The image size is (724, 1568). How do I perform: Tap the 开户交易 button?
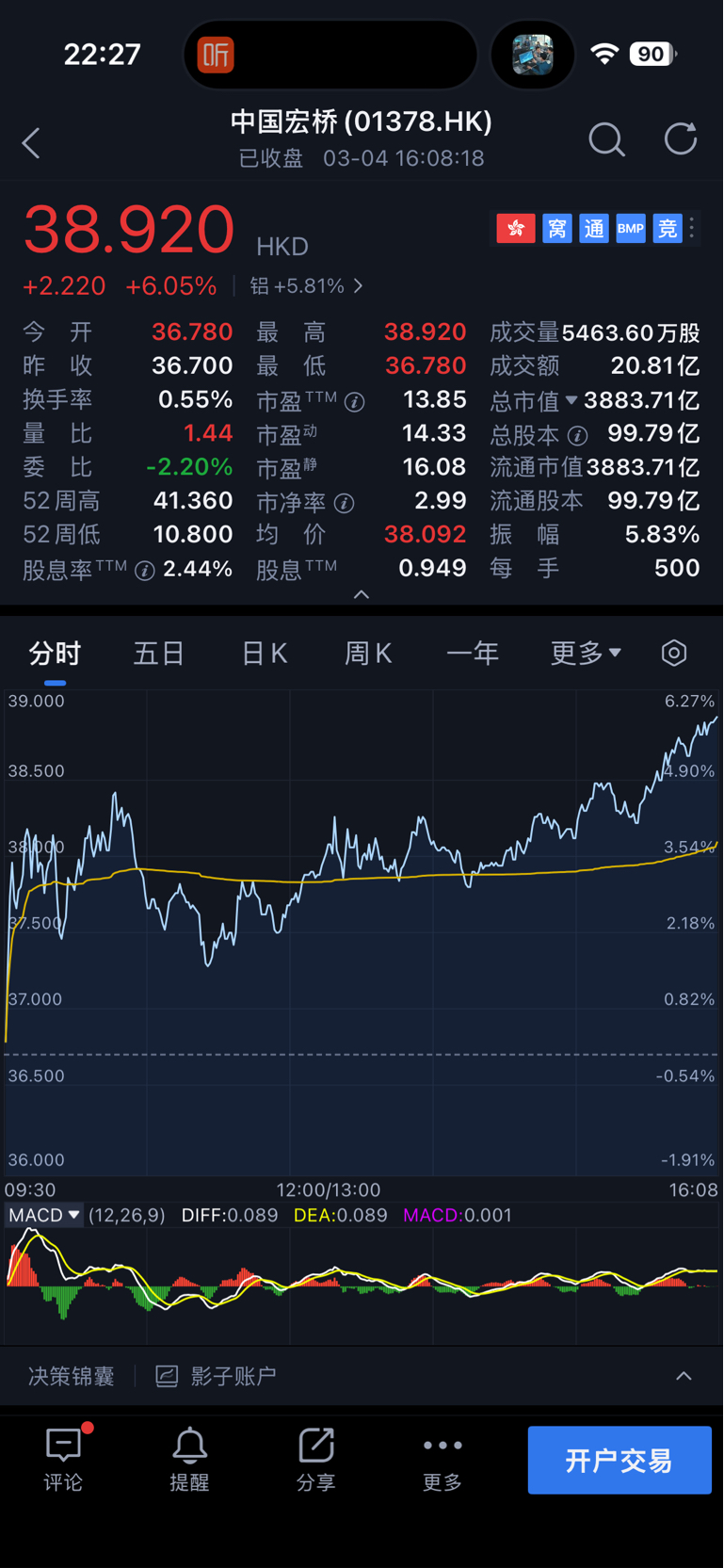[619, 1460]
